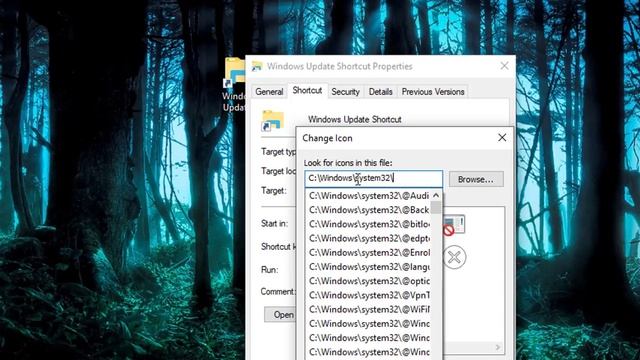Switch to the General tab
The width and height of the screenshot is (640, 360).
tap(269, 92)
